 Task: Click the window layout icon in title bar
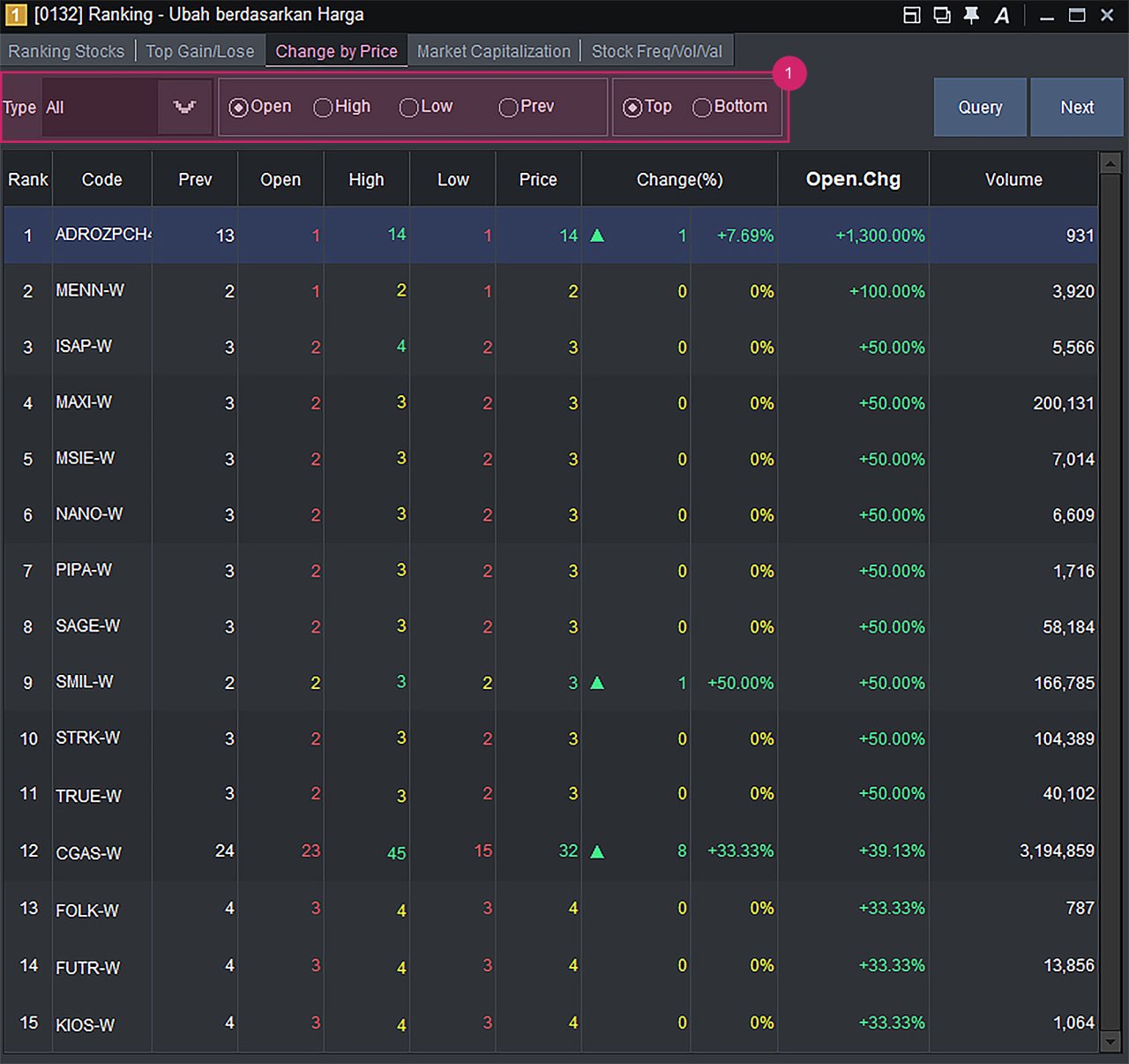coord(912,15)
